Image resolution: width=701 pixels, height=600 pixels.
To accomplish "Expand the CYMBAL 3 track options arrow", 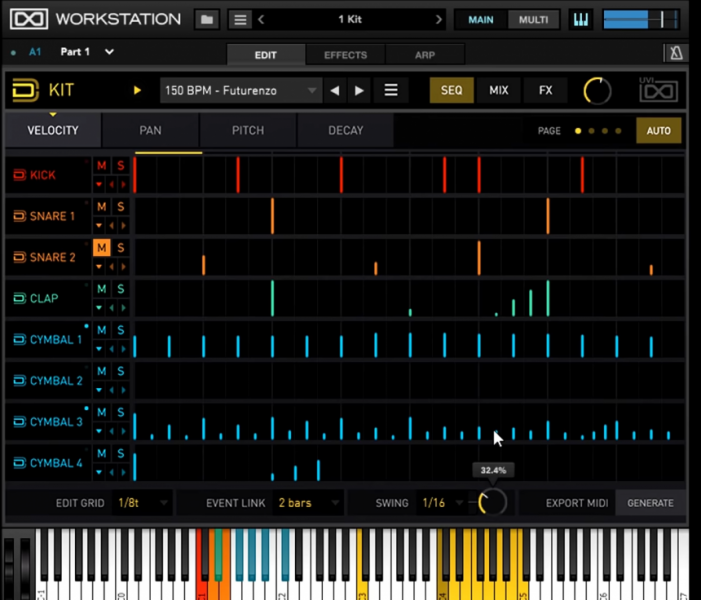I will coord(99,431).
